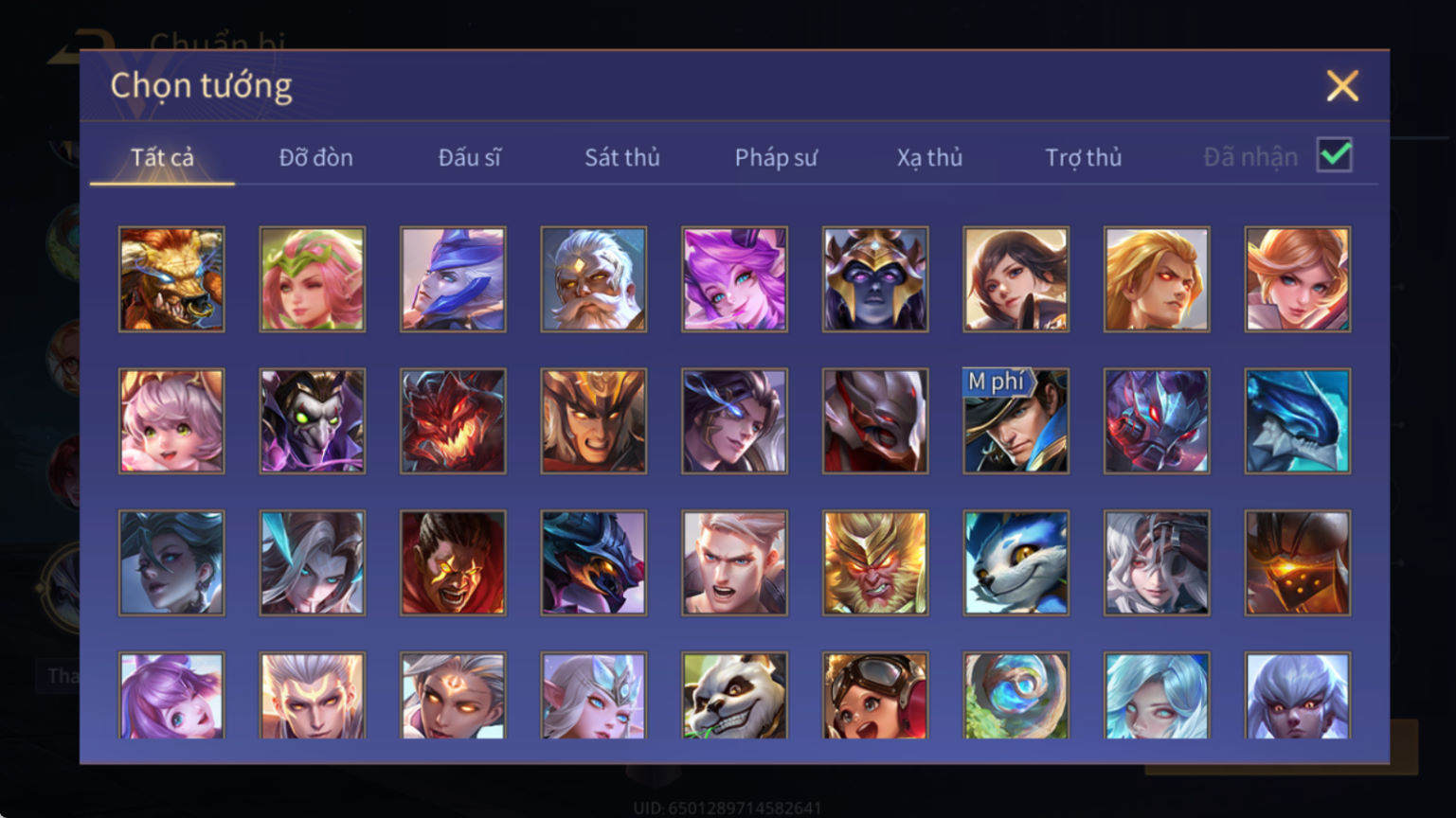Choose the white-bearded old man hero
Viewport: 1456px width, 818px height.
coord(594,279)
